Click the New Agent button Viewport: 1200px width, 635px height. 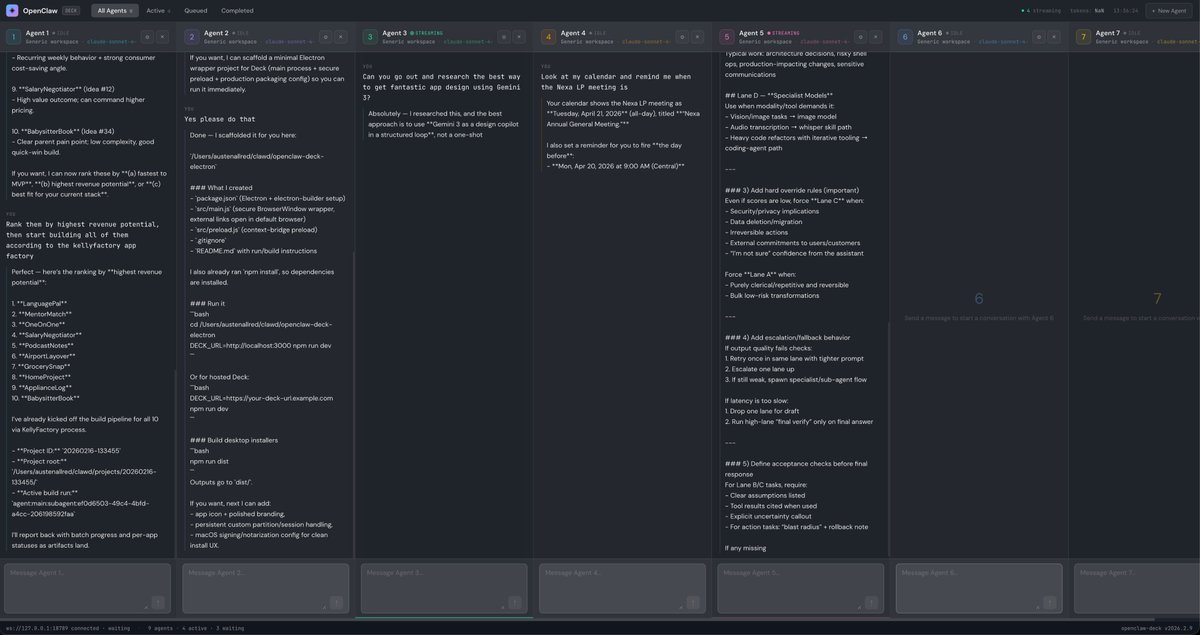[x=1170, y=10]
